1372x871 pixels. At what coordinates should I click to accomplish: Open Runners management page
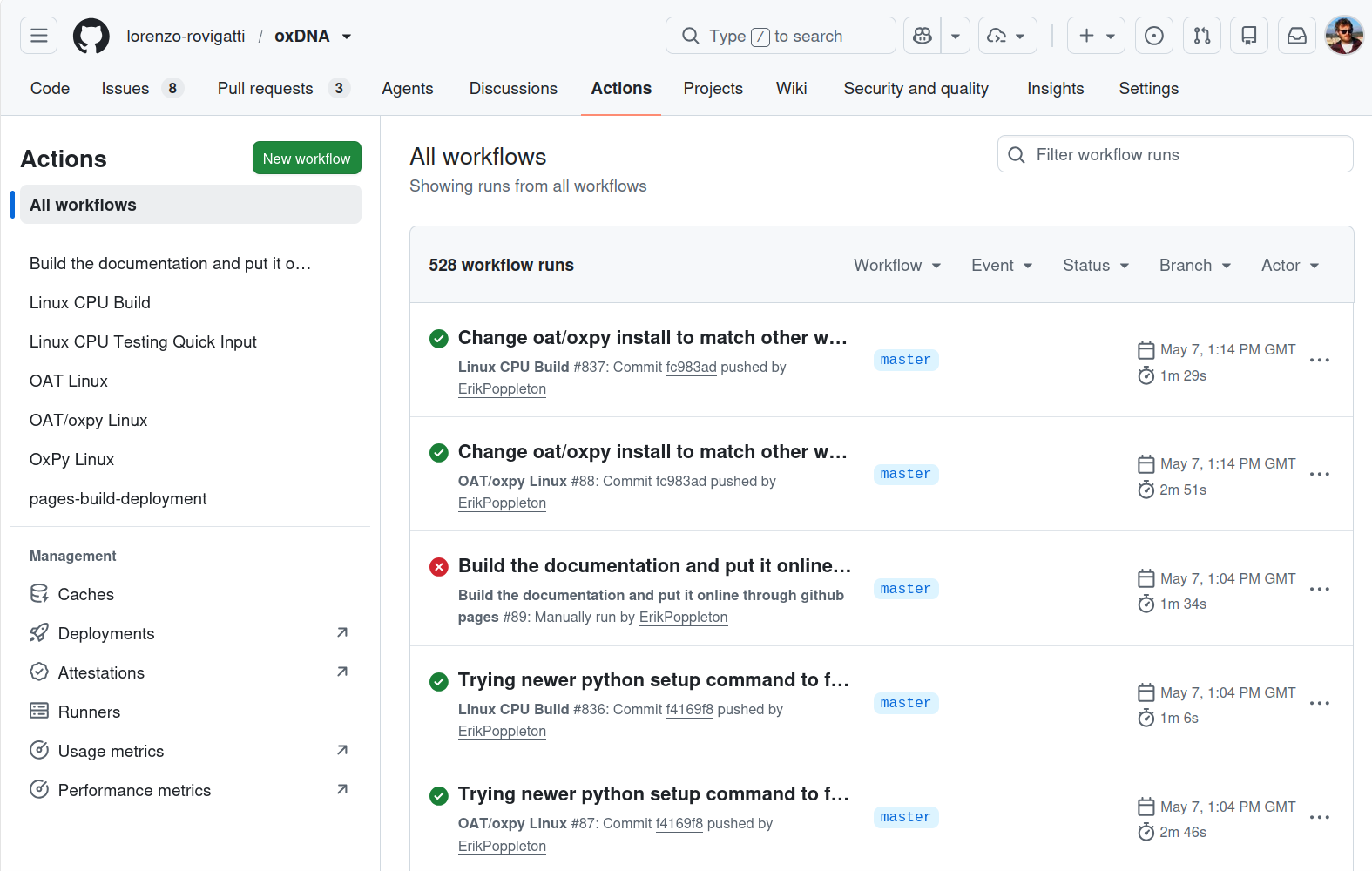(x=191, y=712)
